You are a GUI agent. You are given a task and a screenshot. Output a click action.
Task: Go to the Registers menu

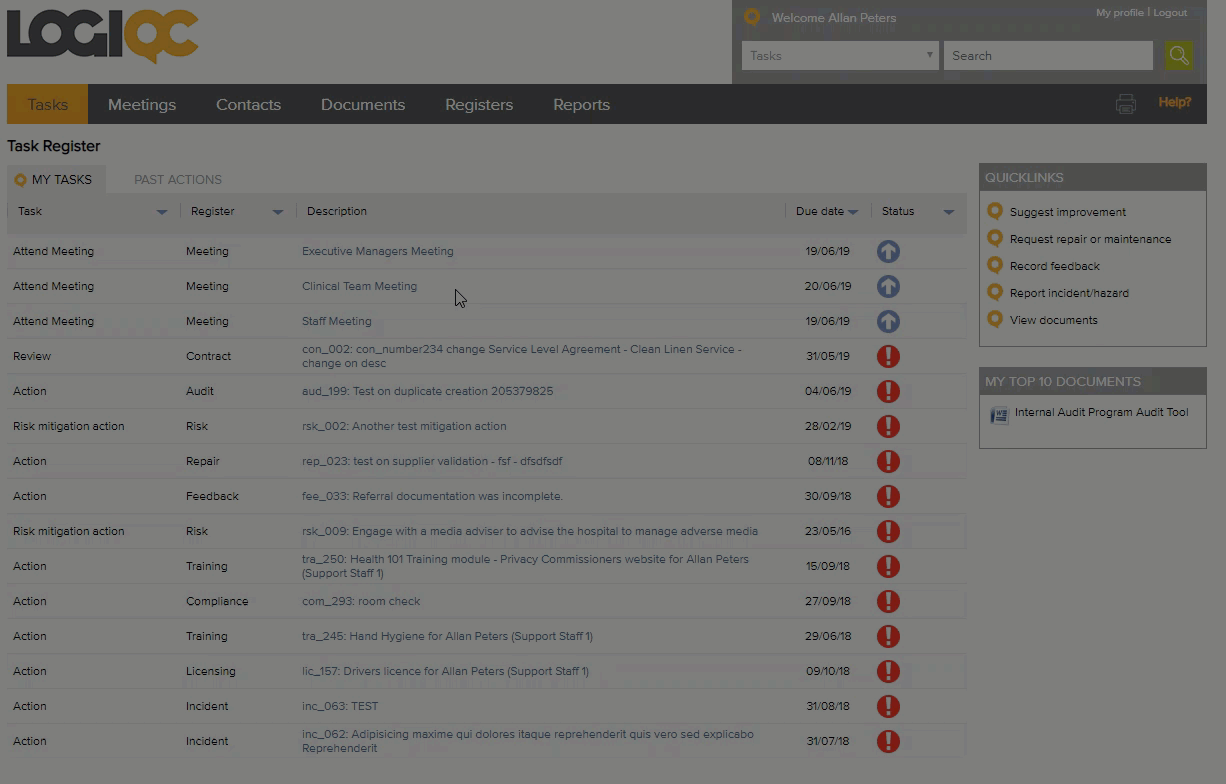(x=479, y=105)
